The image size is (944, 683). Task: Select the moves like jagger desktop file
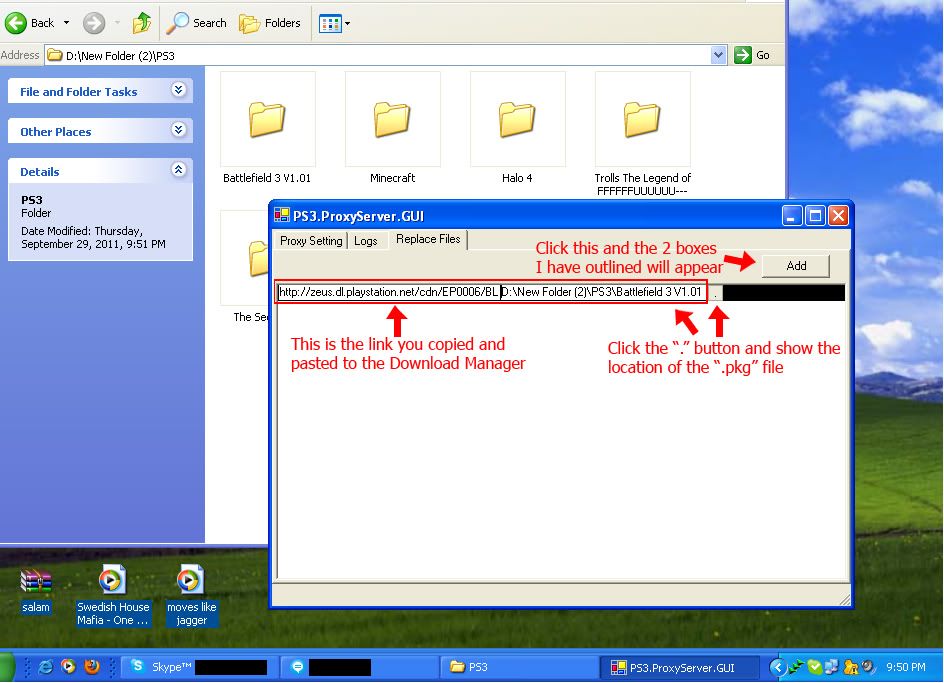click(x=191, y=595)
